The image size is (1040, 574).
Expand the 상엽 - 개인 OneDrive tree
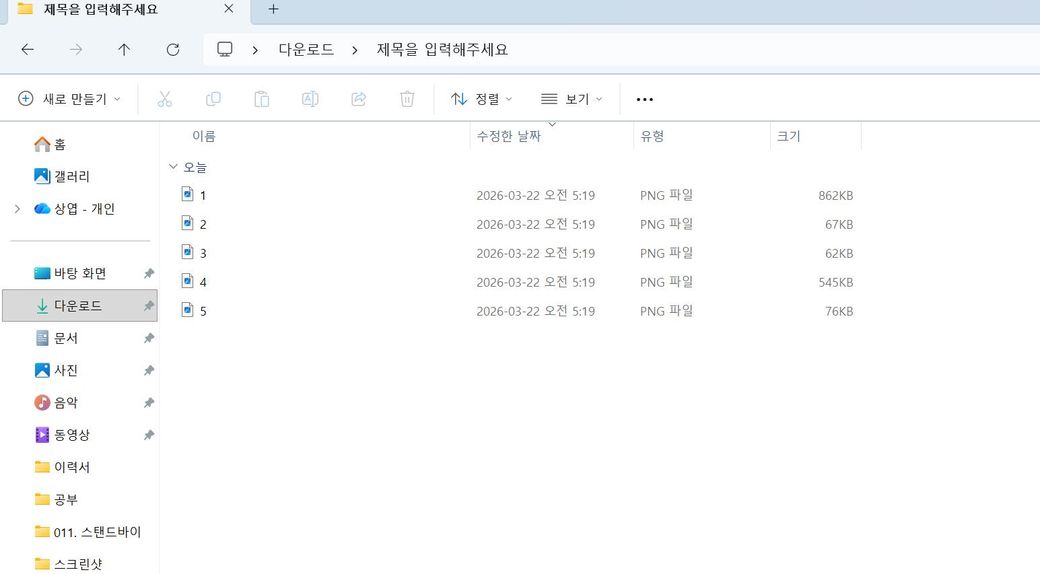(x=17, y=209)
